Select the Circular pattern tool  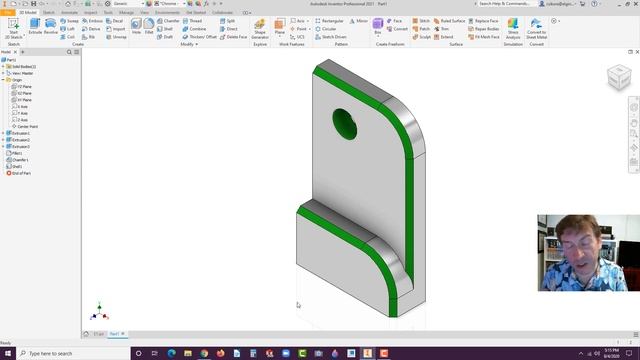[326, 29]
